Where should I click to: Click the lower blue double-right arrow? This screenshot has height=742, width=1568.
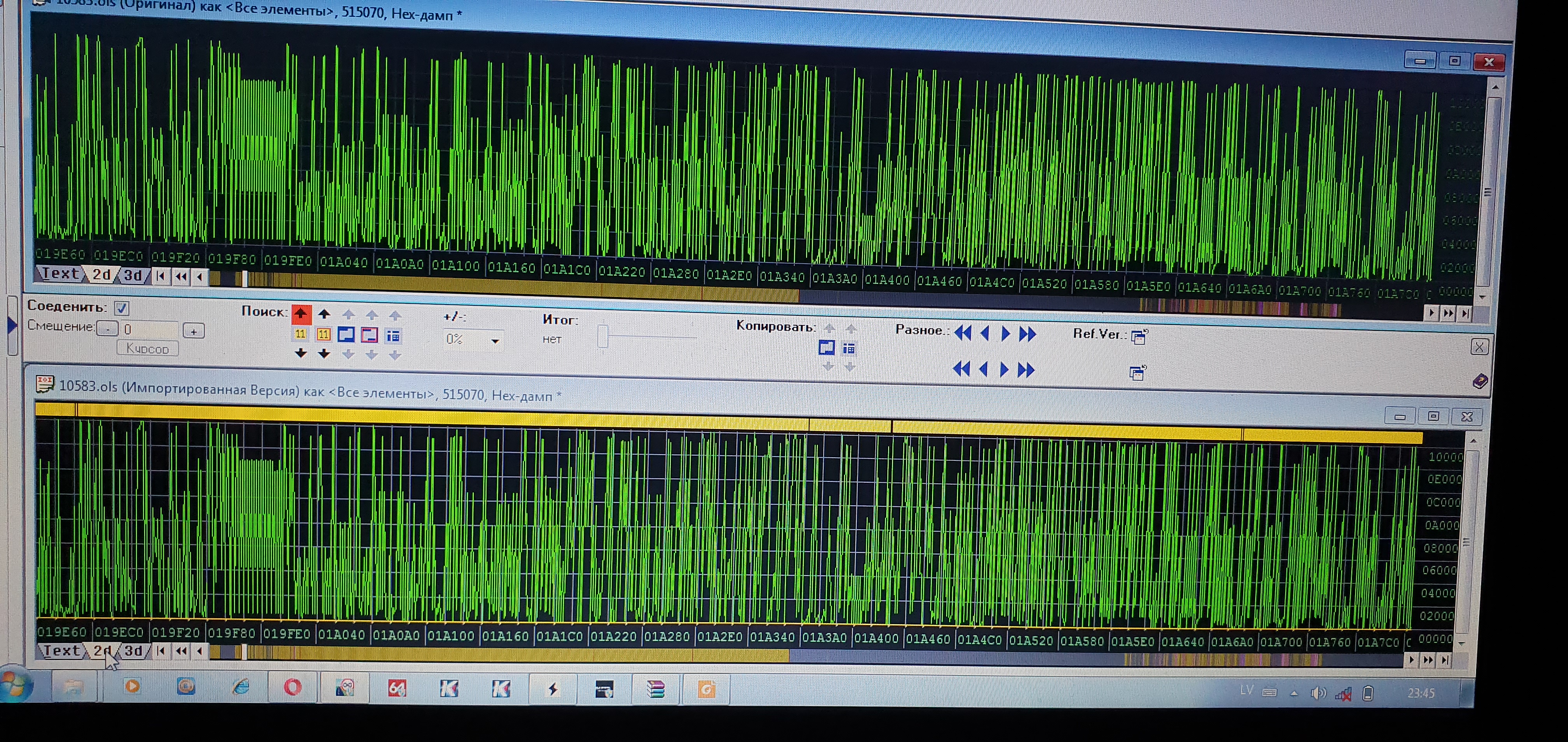coord(1026,369)
